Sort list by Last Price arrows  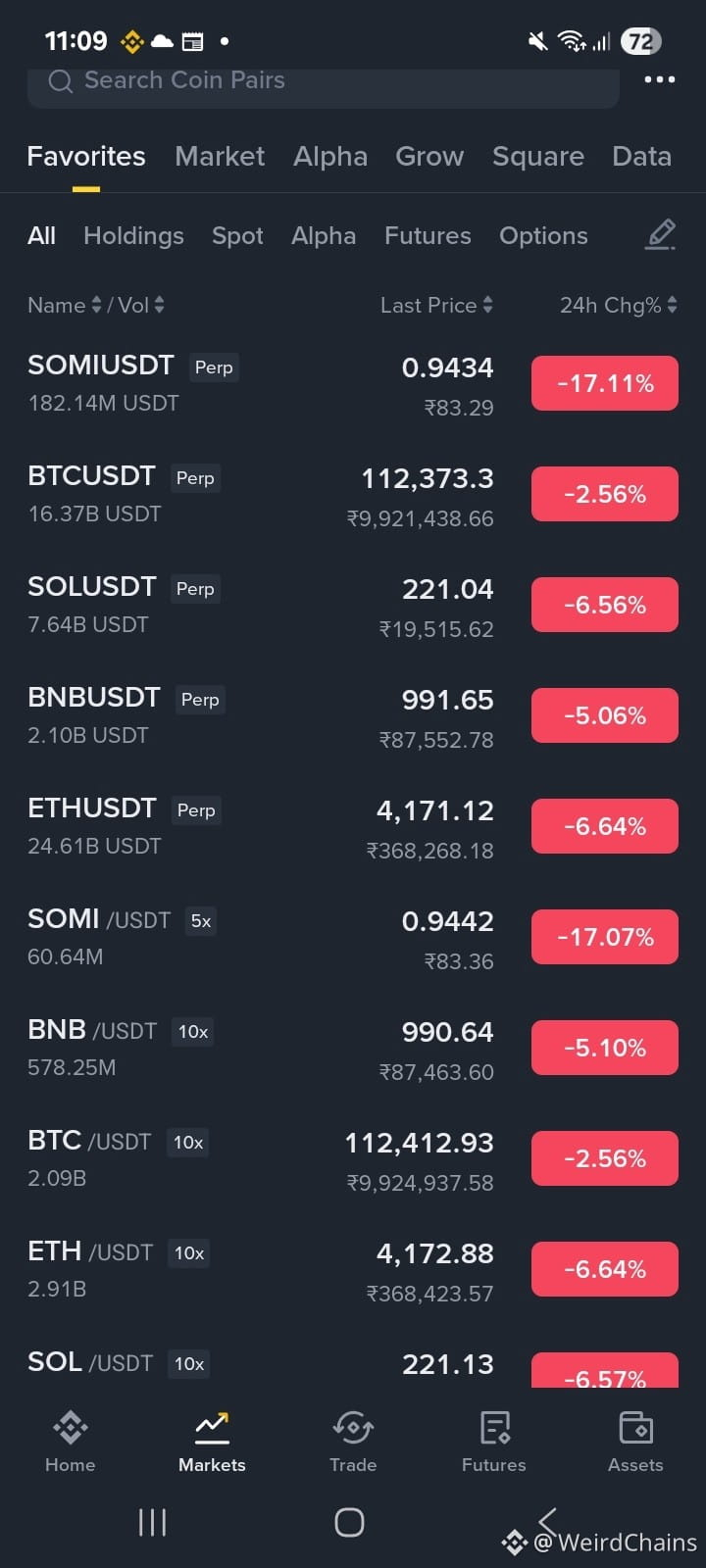coord(487,306)
